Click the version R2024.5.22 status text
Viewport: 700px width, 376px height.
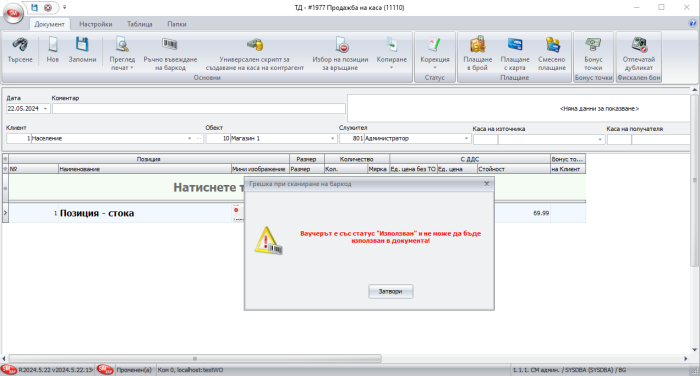pyautogui.click(x=55, y=370)
